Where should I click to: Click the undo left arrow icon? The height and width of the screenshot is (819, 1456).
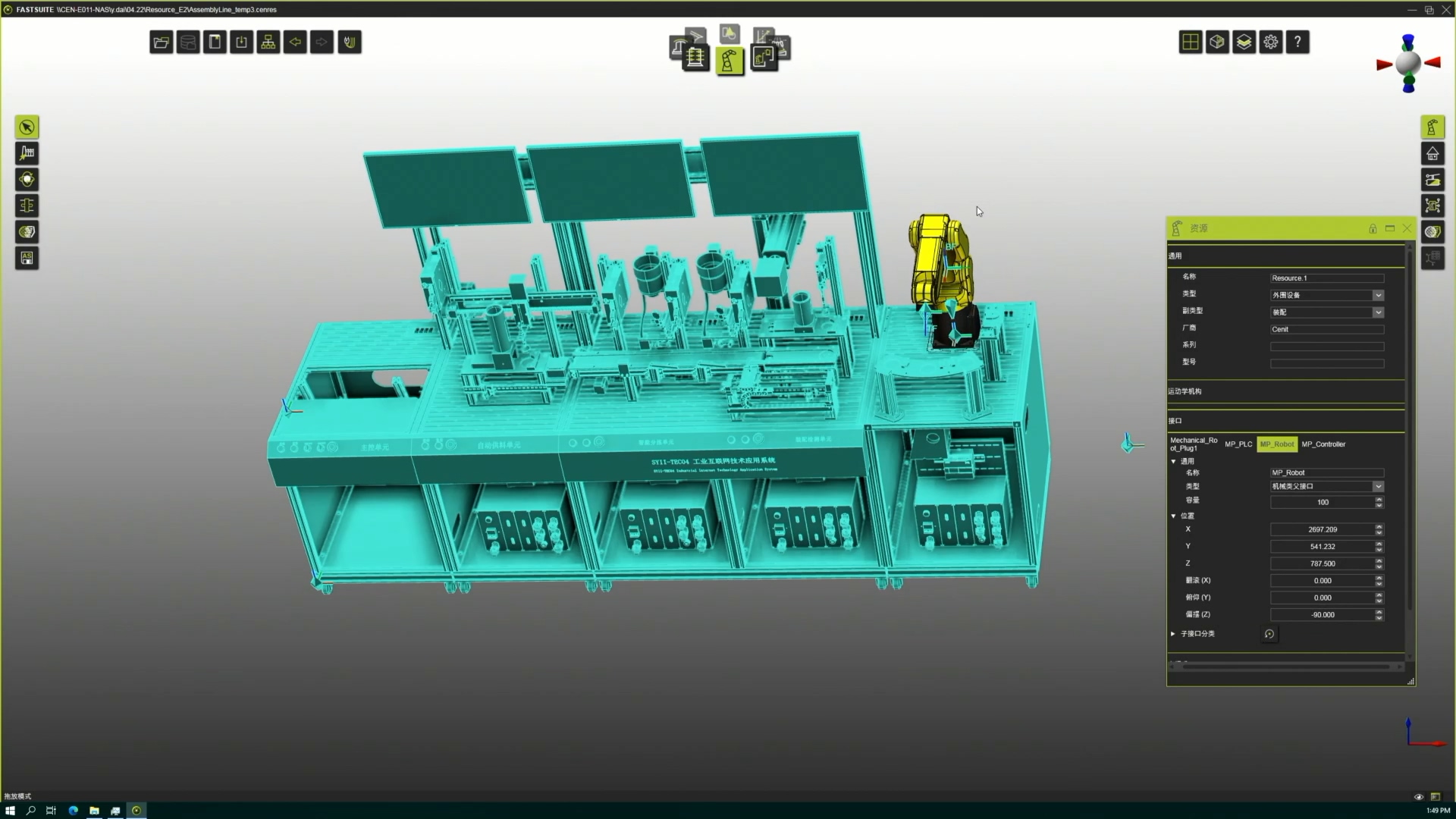295,42
